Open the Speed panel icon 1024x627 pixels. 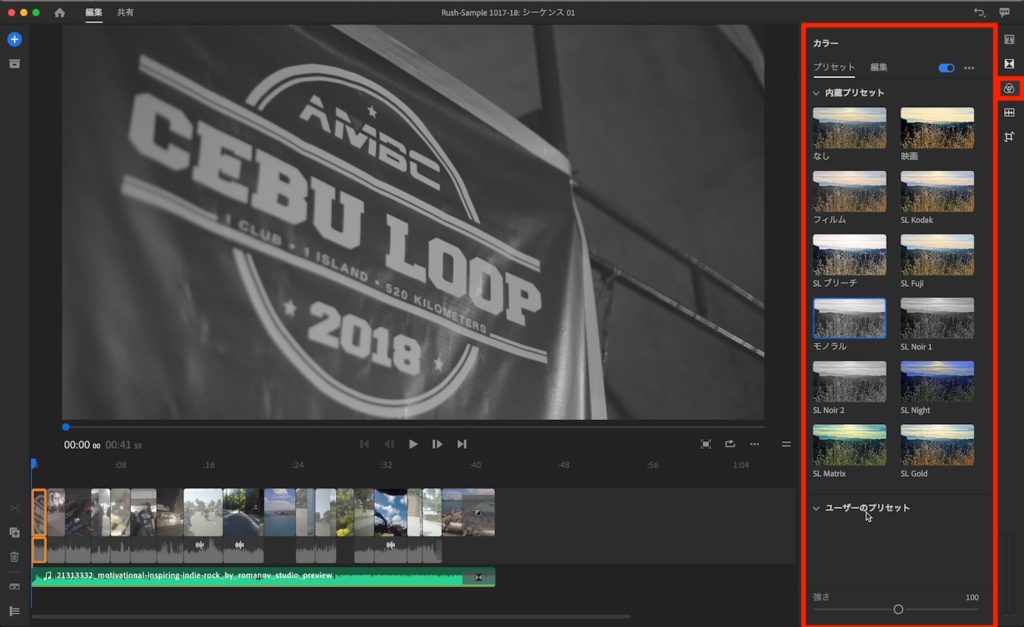point(1009,113)
